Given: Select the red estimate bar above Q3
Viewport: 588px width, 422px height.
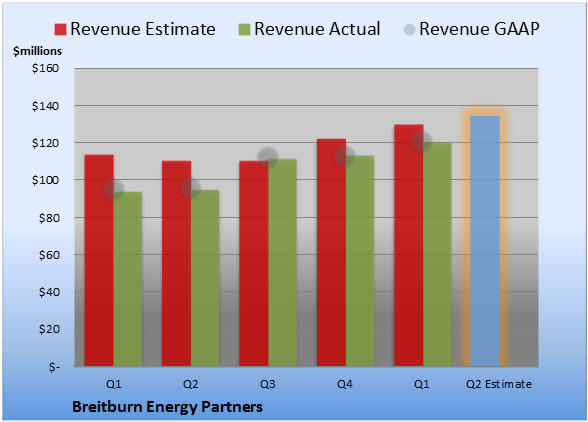Looking at the screenshot, I should click(254, 263).
